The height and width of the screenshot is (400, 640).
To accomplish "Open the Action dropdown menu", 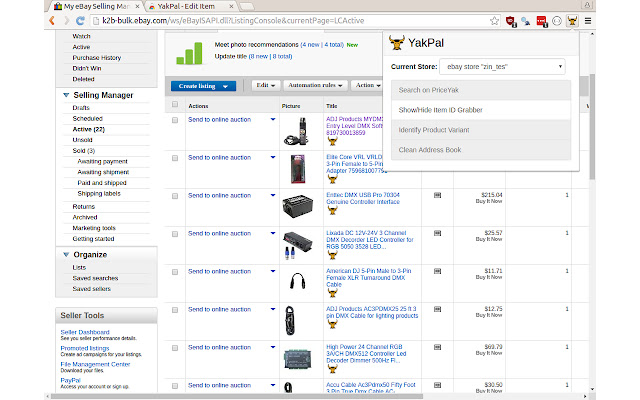I will pos(368,85).
